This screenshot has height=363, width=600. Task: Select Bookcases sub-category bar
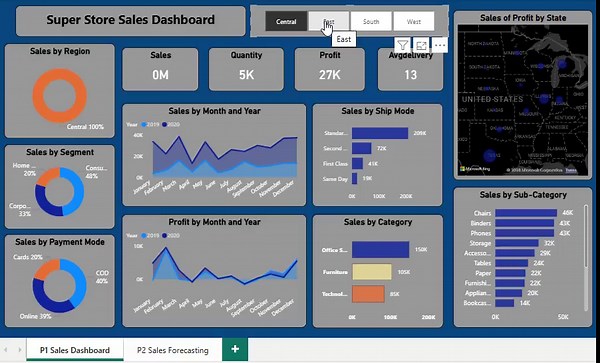coord(504,303)
